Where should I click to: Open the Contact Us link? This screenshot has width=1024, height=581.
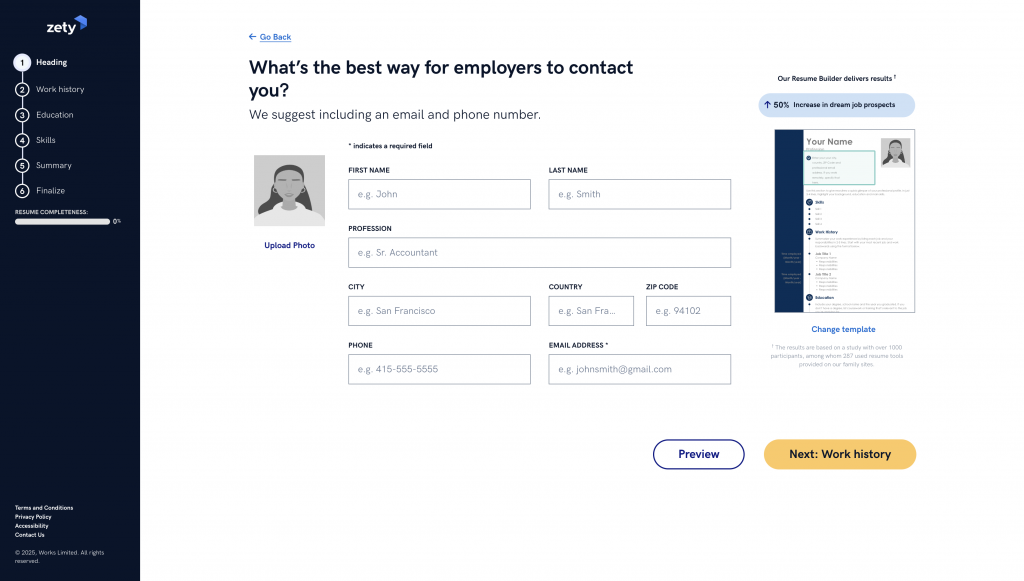(29, 534)
